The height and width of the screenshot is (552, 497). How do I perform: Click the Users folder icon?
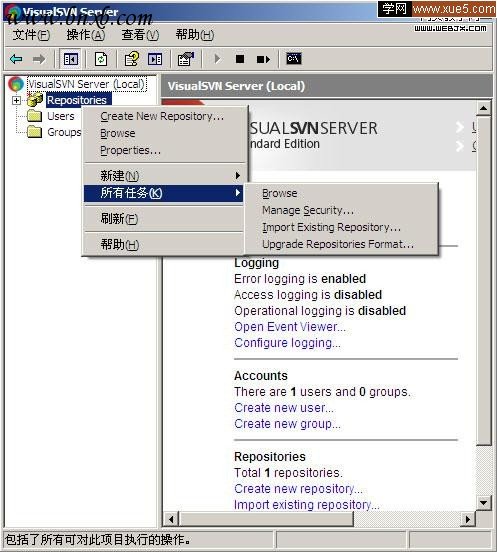(34, 116)
